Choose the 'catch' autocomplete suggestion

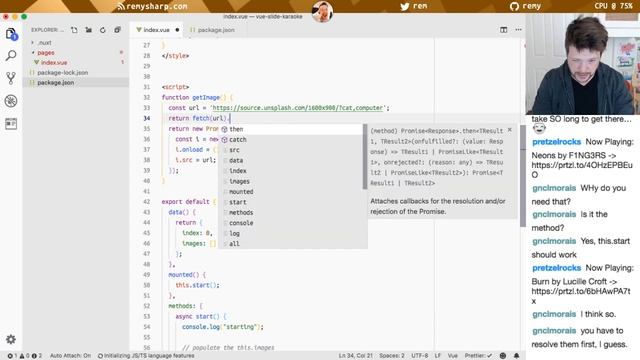click(291, 140)
